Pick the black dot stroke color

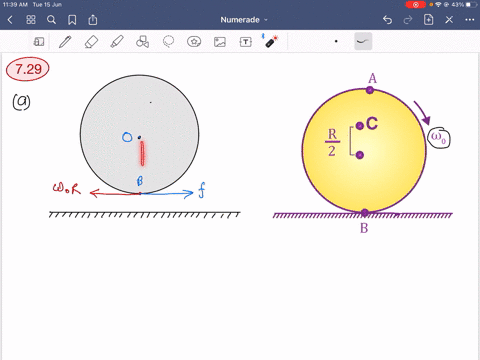click(336, 42)
